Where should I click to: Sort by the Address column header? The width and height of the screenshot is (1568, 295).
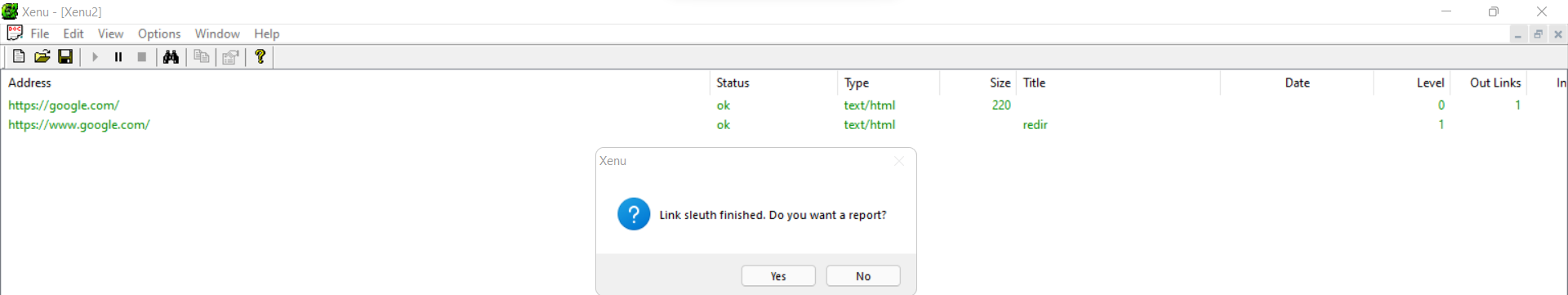click(x=355, y=83)
